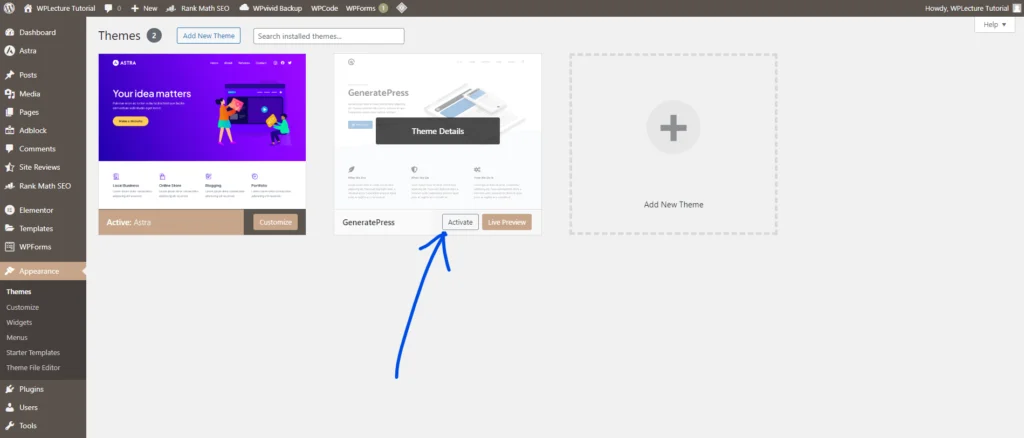Click the Rank Math SEO sidebar icon
The height and width of the screenshot is (438, 1024).
pyautogui.click(x=10, y=186)
